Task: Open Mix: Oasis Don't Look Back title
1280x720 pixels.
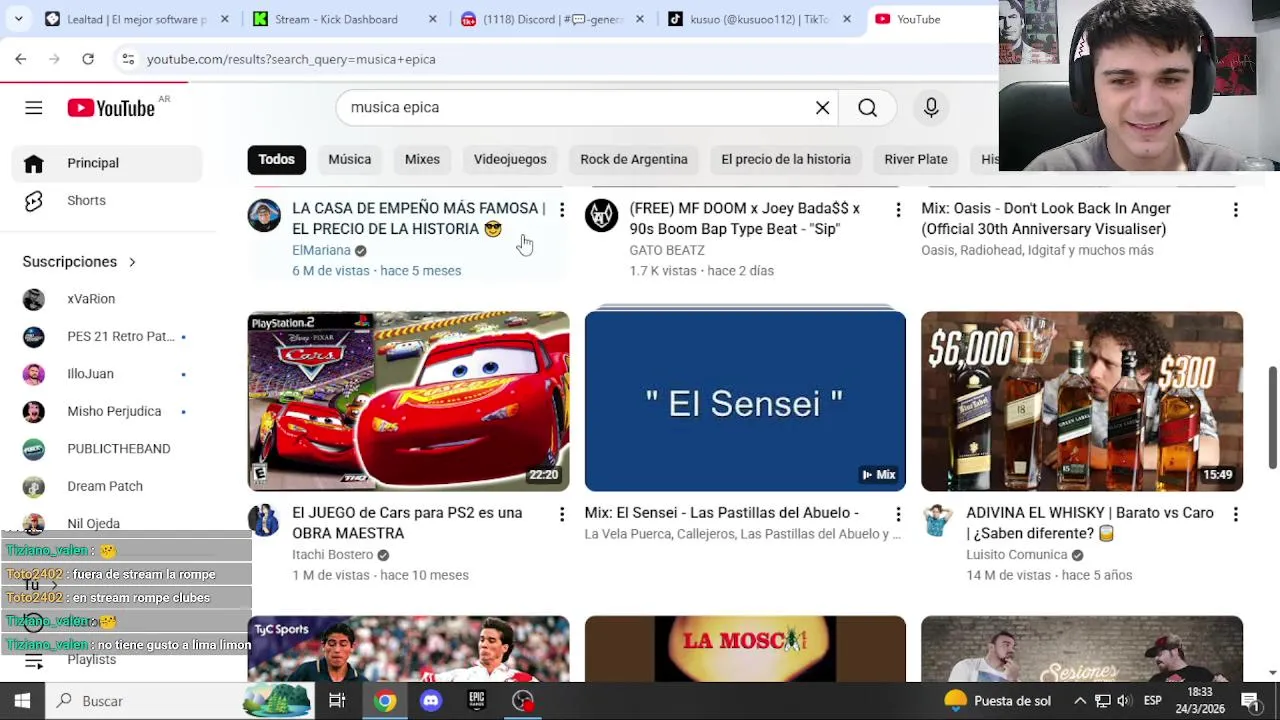Action: point(1046,219)
